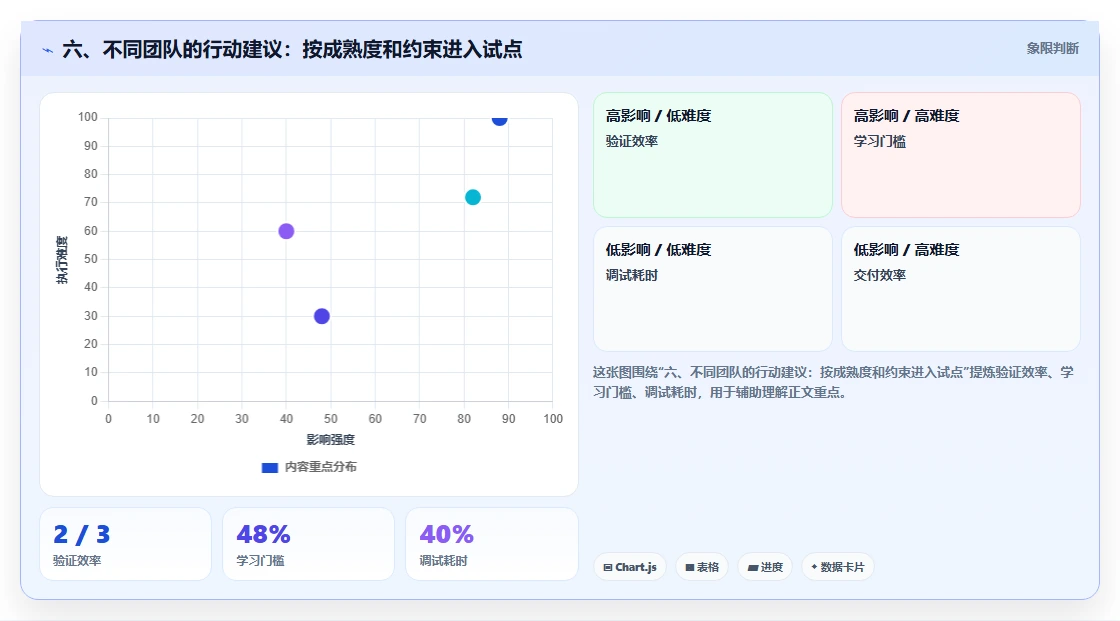The width and height of the screenshot is (1120, 621).
Task: Toggle the 内容重点分布 legend label
Action: click(321, 467)
